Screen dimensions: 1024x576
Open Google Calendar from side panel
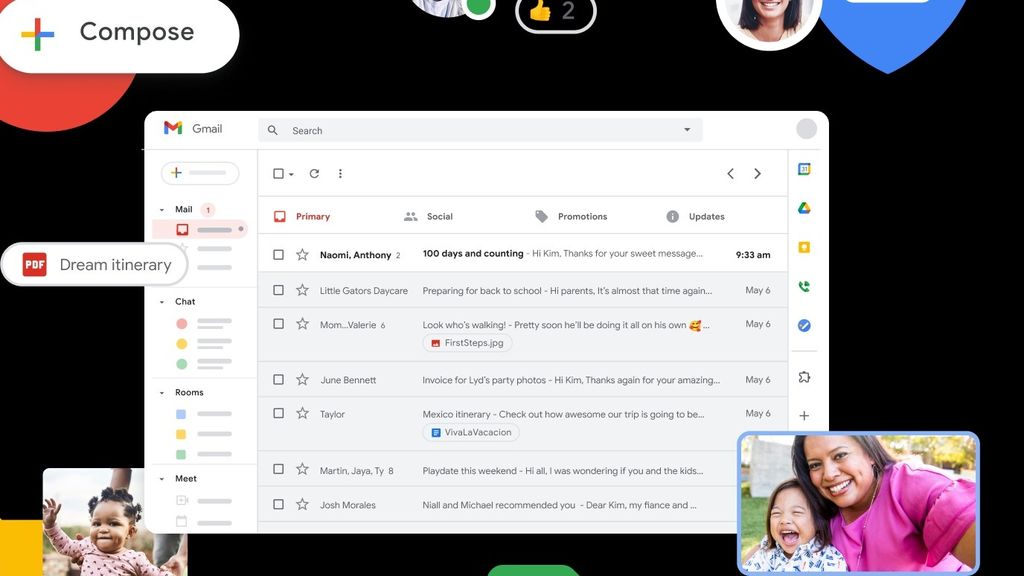click(x=804, y=169)
